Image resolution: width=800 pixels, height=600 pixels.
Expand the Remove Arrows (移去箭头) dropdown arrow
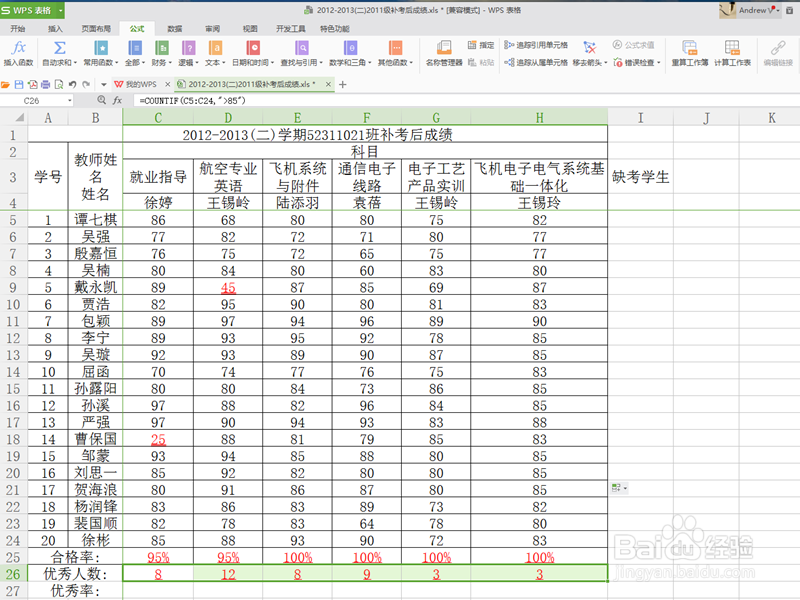tap(606, 63)
